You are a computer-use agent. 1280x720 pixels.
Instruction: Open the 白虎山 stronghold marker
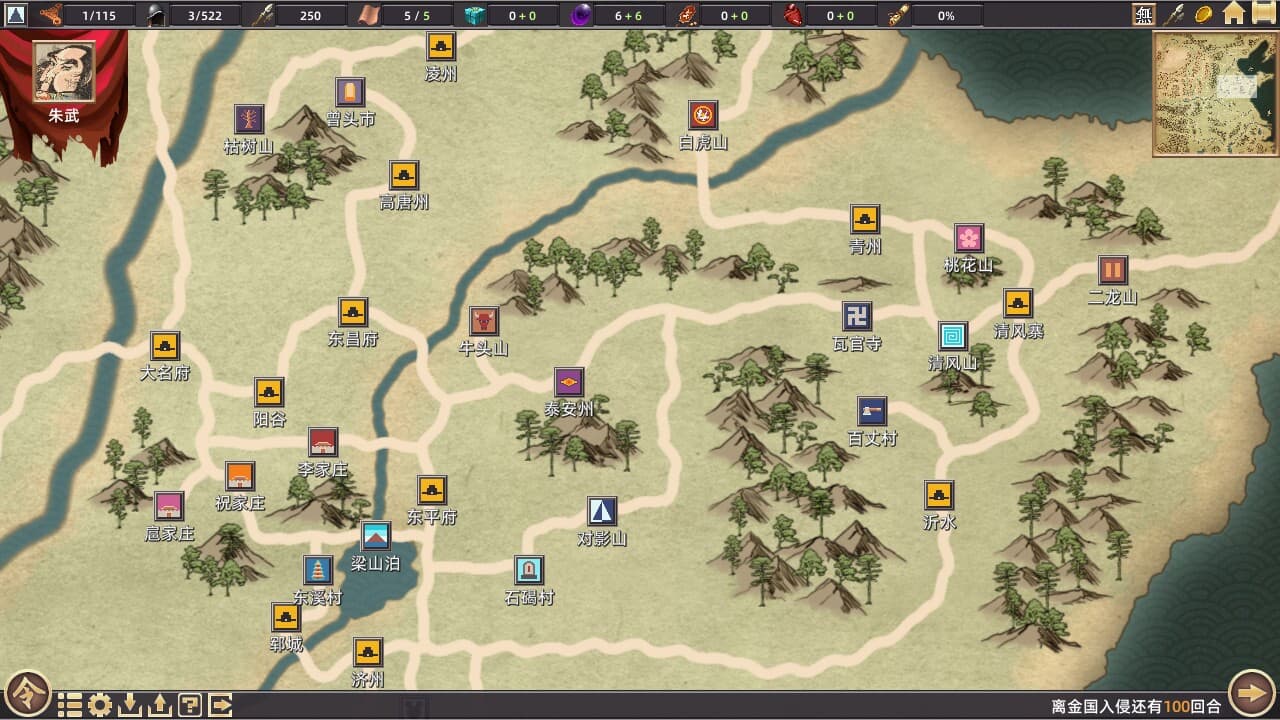click(703, 115)
